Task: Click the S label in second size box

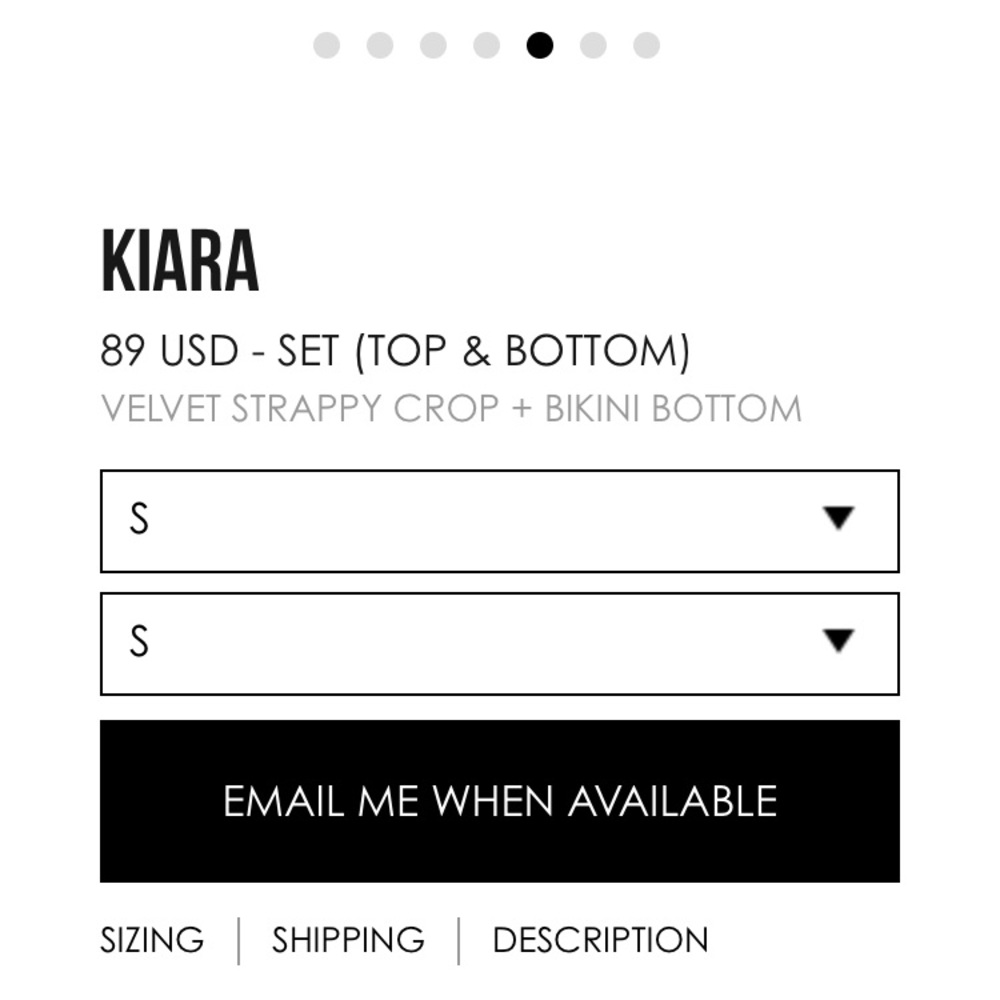Action: coord(139,641)
